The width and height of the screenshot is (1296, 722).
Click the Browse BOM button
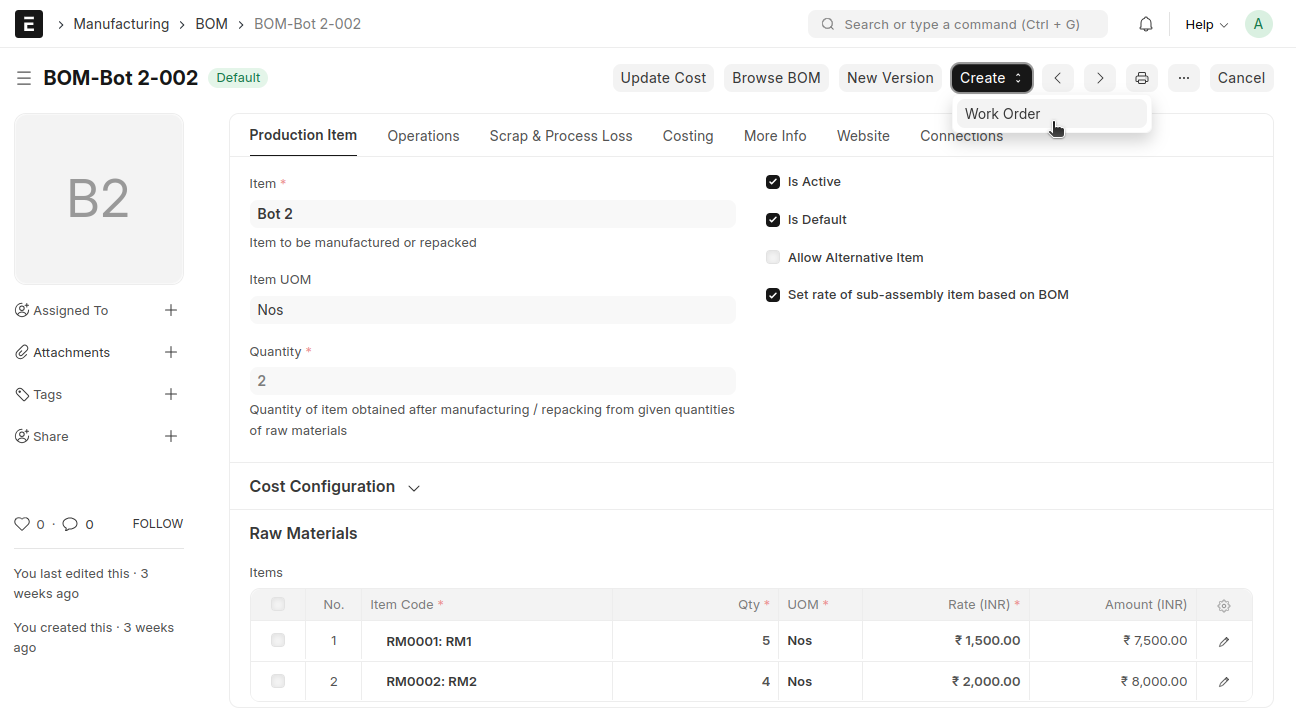(776, 78)
